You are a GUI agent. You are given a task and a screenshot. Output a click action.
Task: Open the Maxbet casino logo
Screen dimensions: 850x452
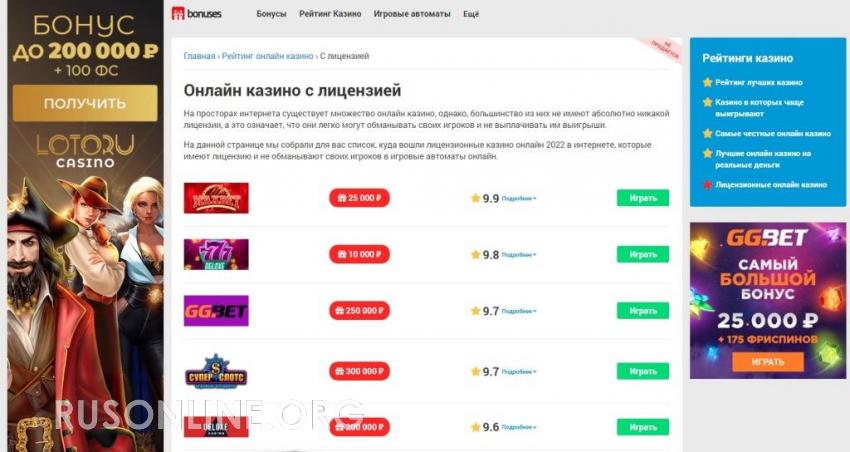(x=216, y=198)
